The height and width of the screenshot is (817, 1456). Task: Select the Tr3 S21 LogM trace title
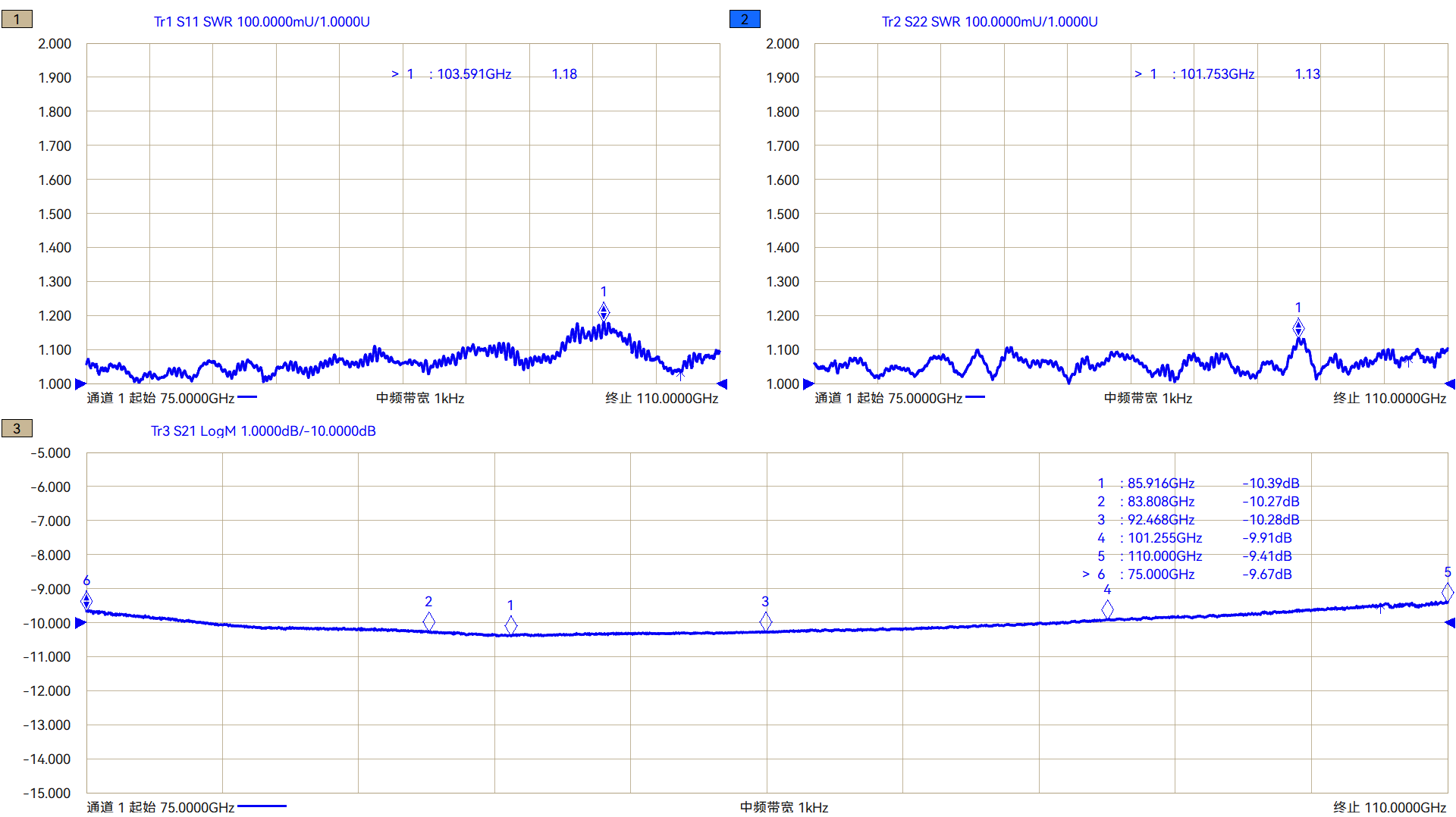(263, 431)
